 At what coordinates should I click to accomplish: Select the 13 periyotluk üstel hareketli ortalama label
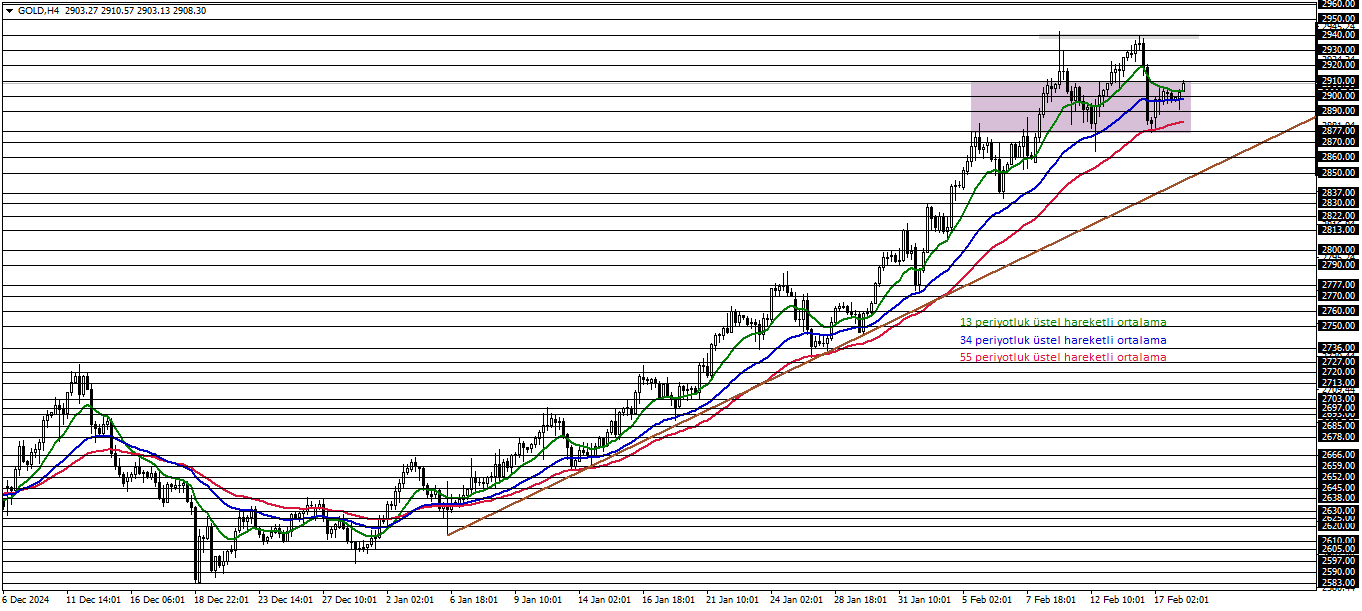[1063, 322]
